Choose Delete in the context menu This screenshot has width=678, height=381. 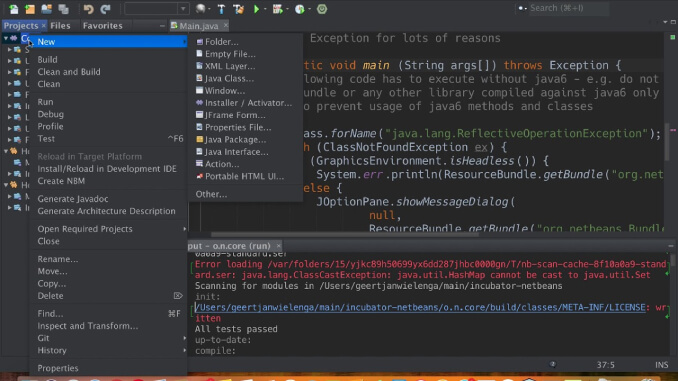[108, 296]
